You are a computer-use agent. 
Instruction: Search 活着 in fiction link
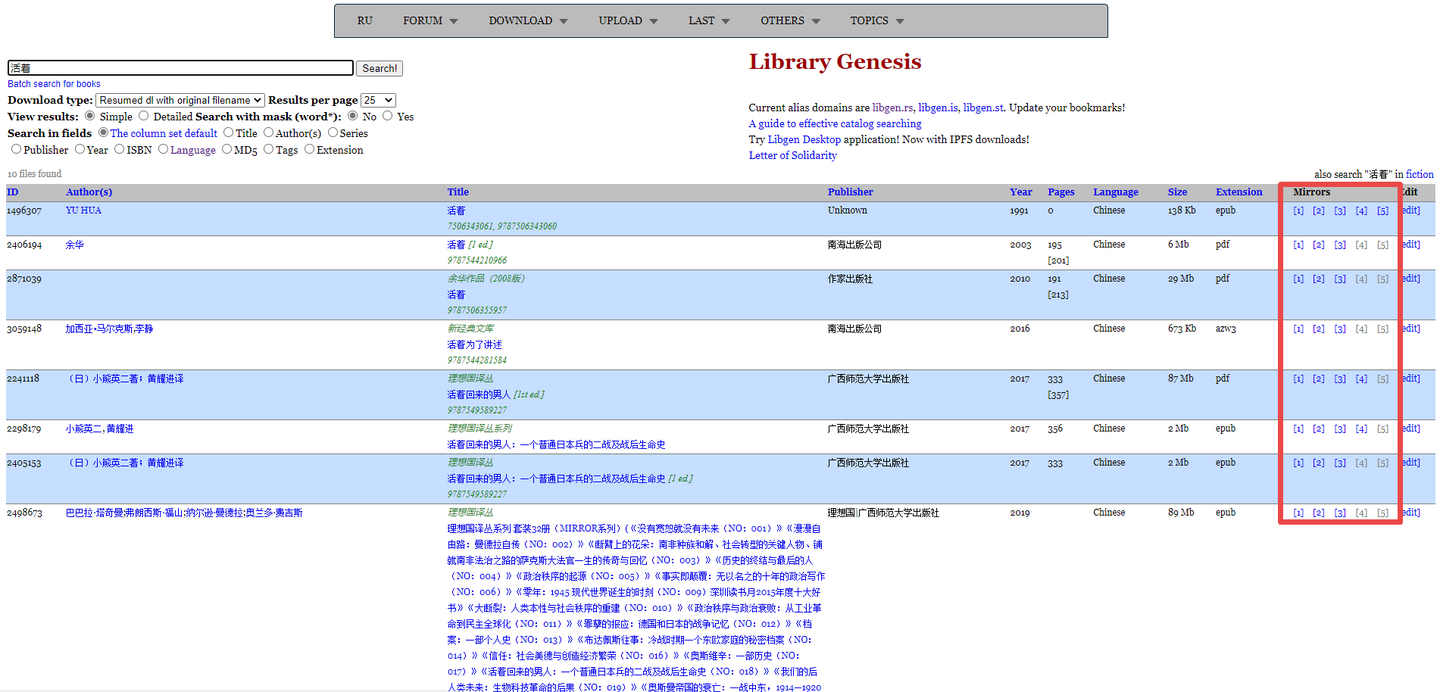tap(1420, 174)
